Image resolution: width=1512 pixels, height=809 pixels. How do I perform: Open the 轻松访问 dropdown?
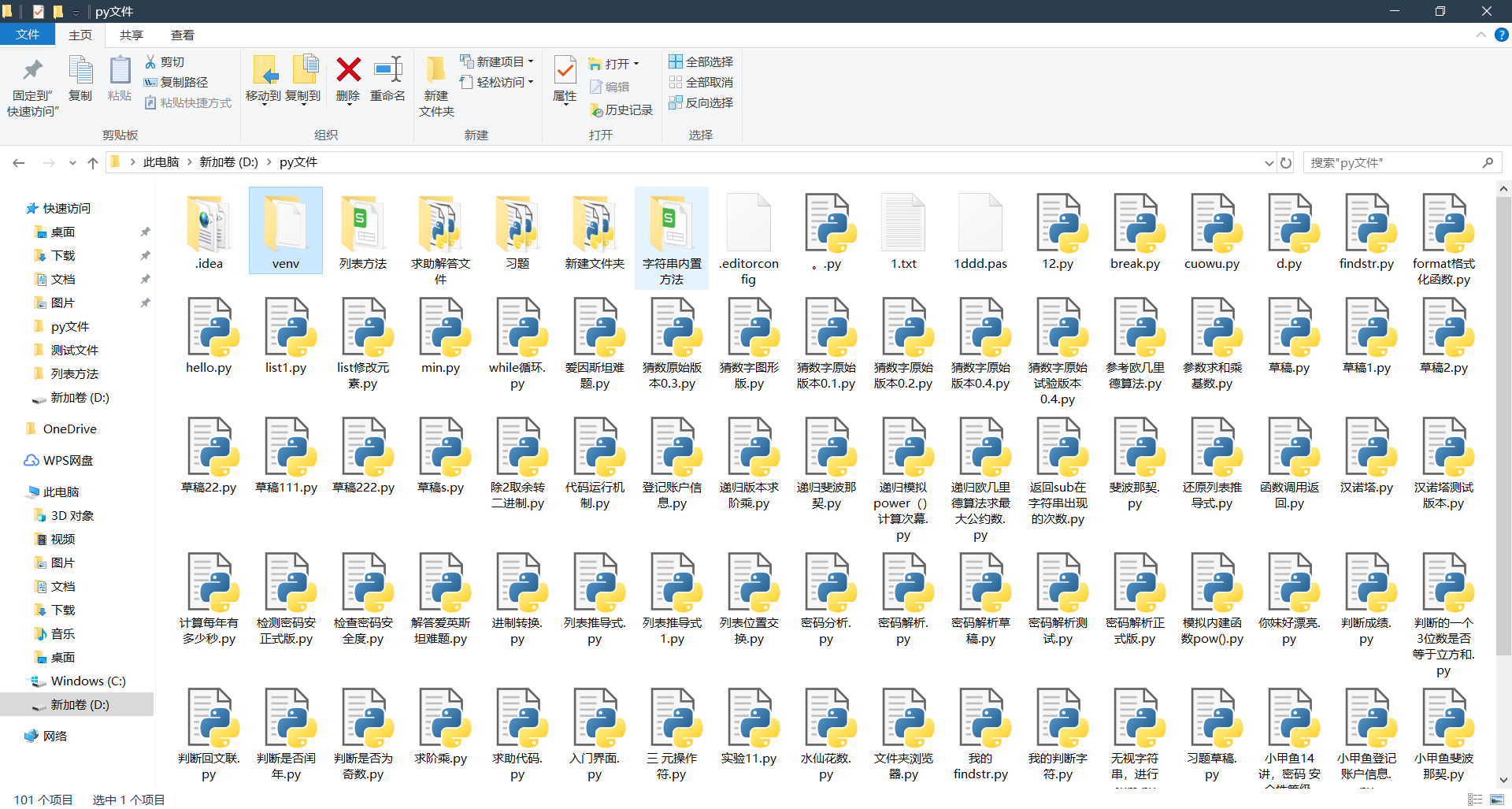(497, 82)
